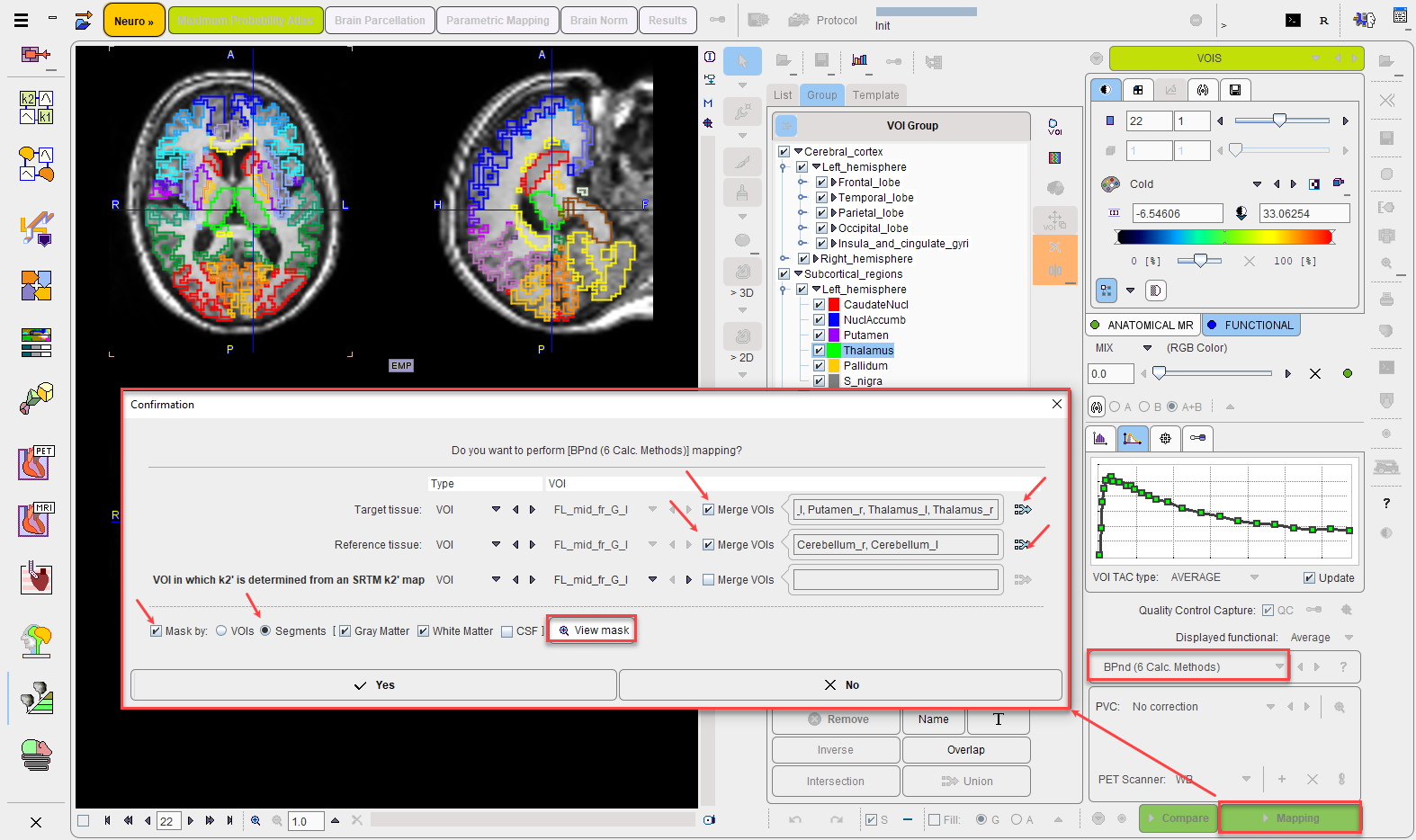This screenshot has height=840, width=1416.
Task: Click the target tissue VOI selection icon
Action: pos(1023,509)
